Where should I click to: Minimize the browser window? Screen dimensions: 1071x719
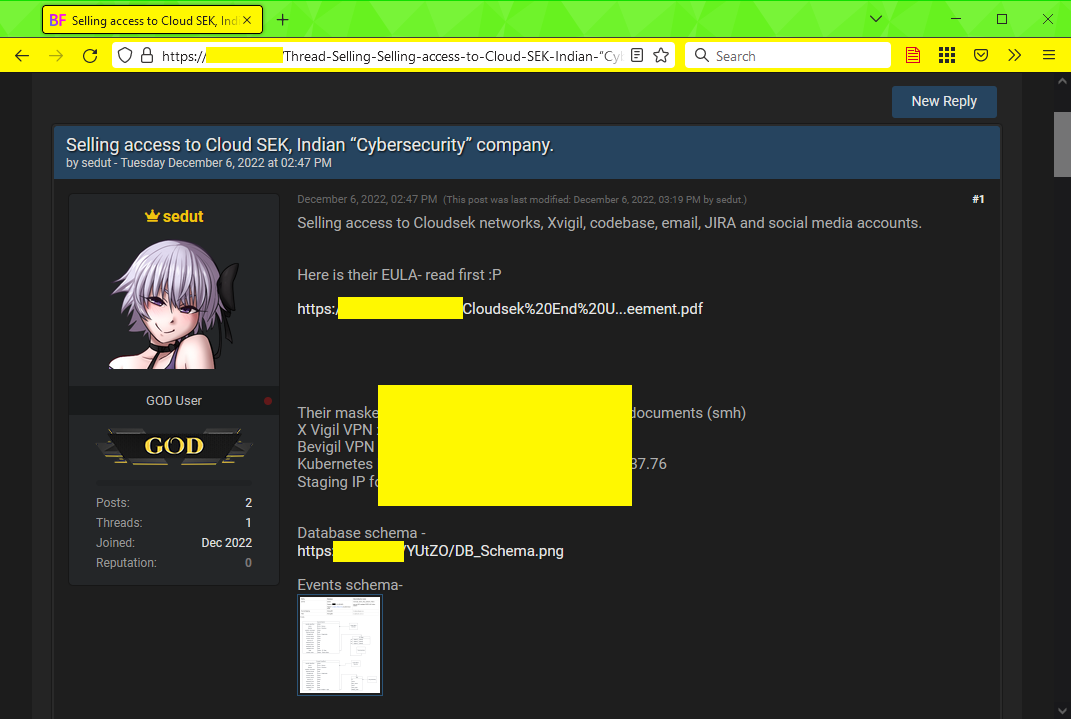point(956,19)
